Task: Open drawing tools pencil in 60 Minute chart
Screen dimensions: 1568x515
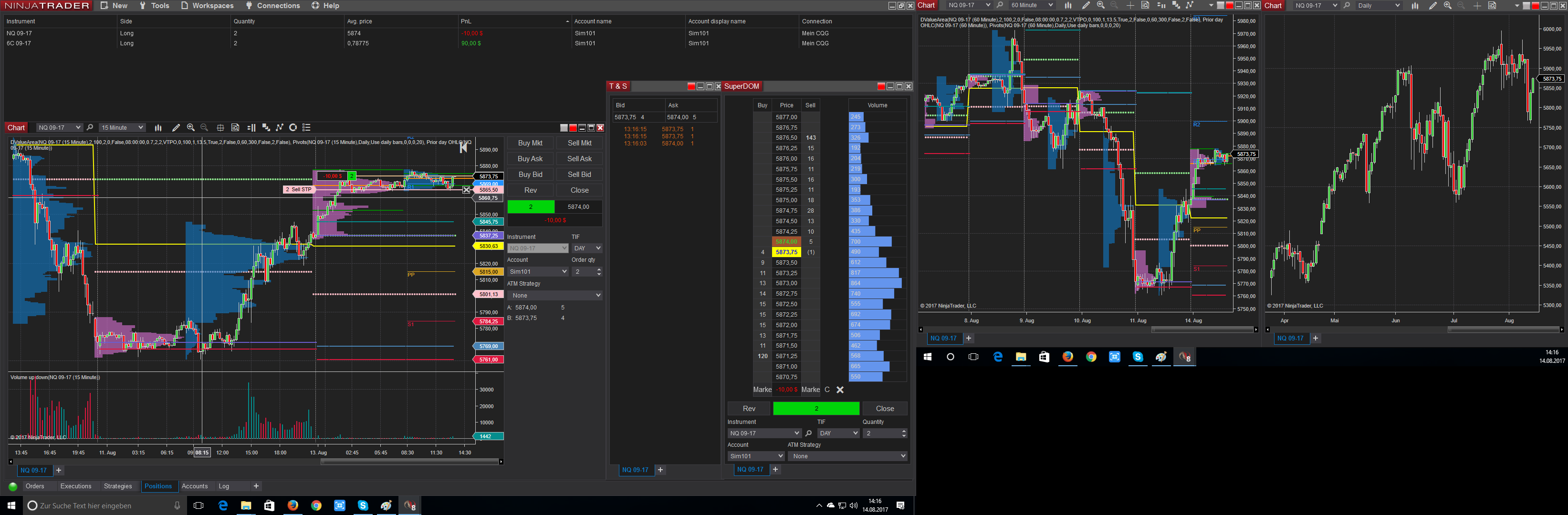Action: pyautogui.click(x=1086, y=5)
